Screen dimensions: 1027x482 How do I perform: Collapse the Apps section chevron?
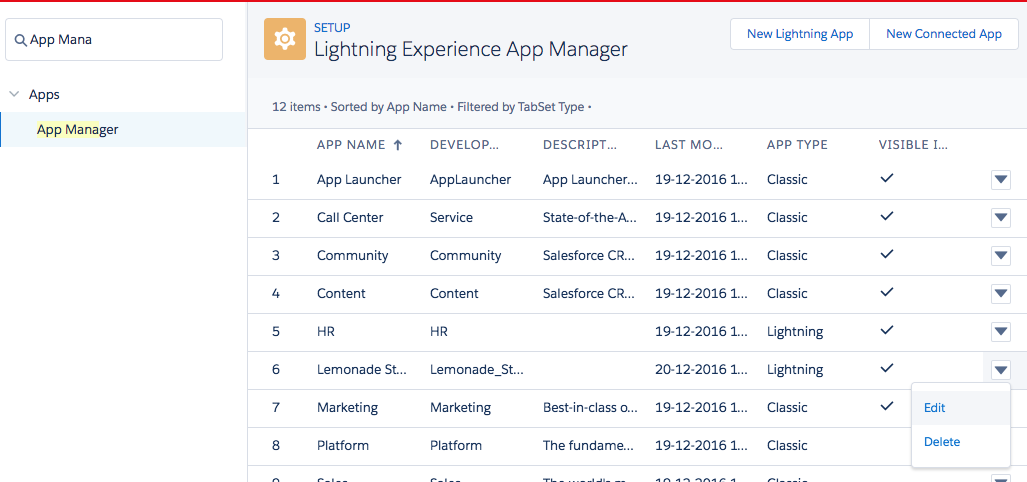(x=14, y=95)
